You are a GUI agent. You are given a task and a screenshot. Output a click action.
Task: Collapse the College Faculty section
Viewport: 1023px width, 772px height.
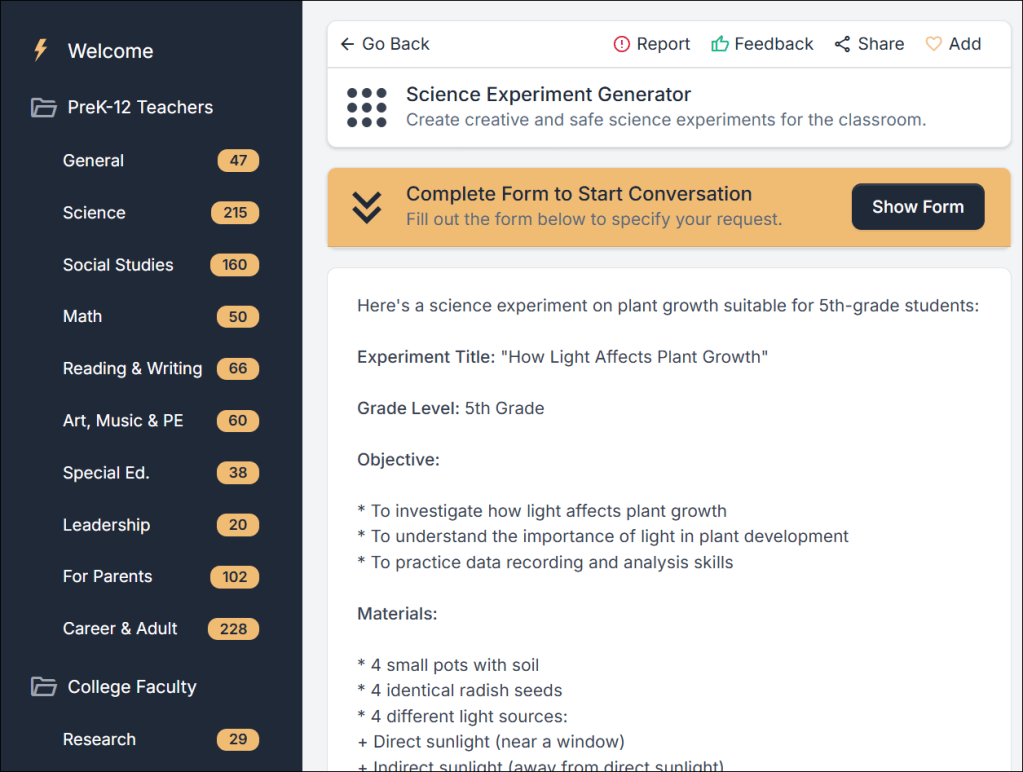pos(132,687)
